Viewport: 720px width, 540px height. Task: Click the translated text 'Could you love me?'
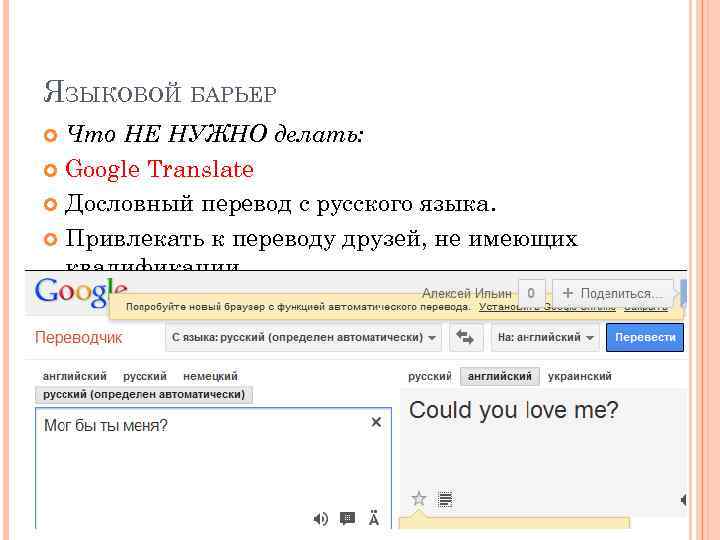coord(513,410)
